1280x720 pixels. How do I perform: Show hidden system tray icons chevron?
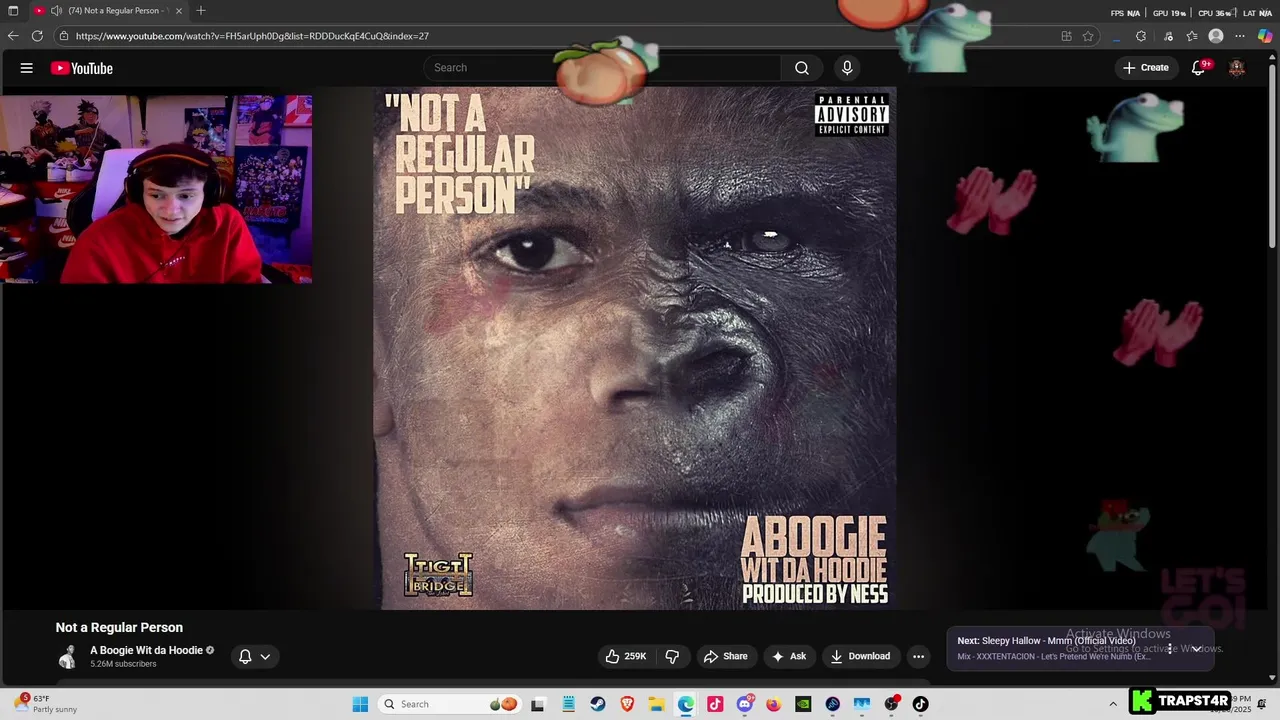(x=1113, y=704)
